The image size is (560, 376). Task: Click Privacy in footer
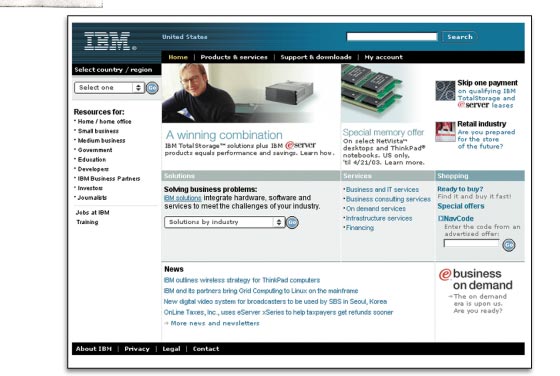click(137, 349)
